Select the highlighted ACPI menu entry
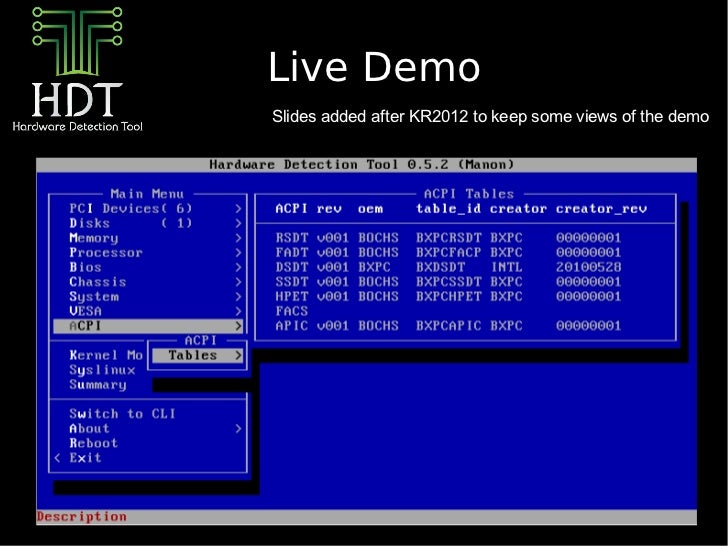728x546 pixels. [148, 326]
